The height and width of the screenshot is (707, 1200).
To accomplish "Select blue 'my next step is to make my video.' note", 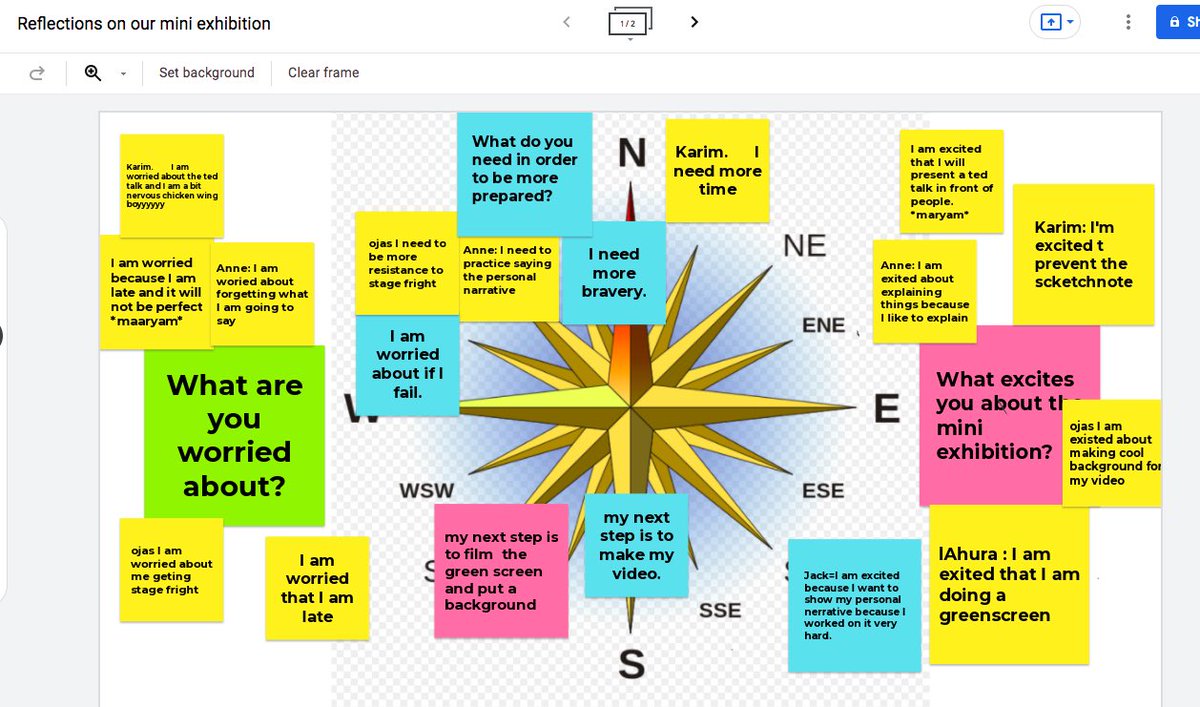I will pyautogui.click(x=636, y=545).
